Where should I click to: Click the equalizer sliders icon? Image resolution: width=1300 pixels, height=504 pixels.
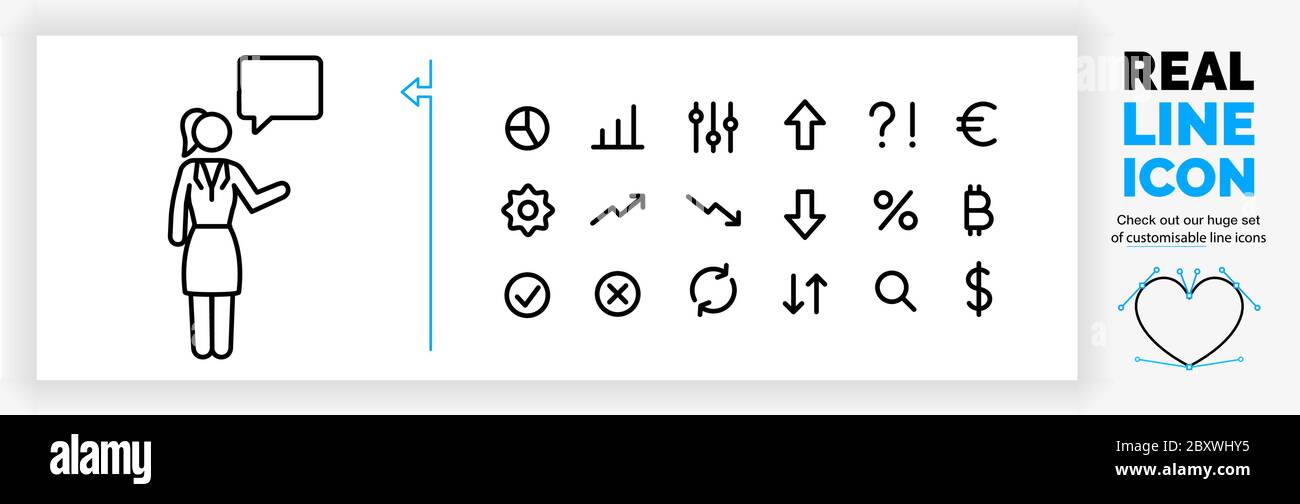pyautogui.click(x=713, y=127)
